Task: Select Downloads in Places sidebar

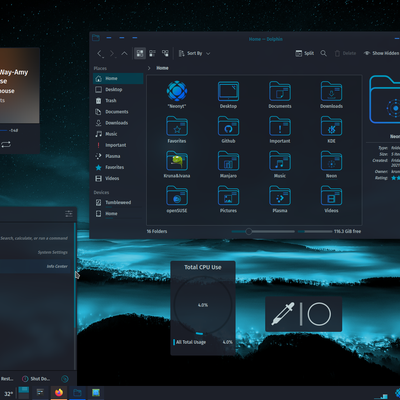Action: coord(118,123)
